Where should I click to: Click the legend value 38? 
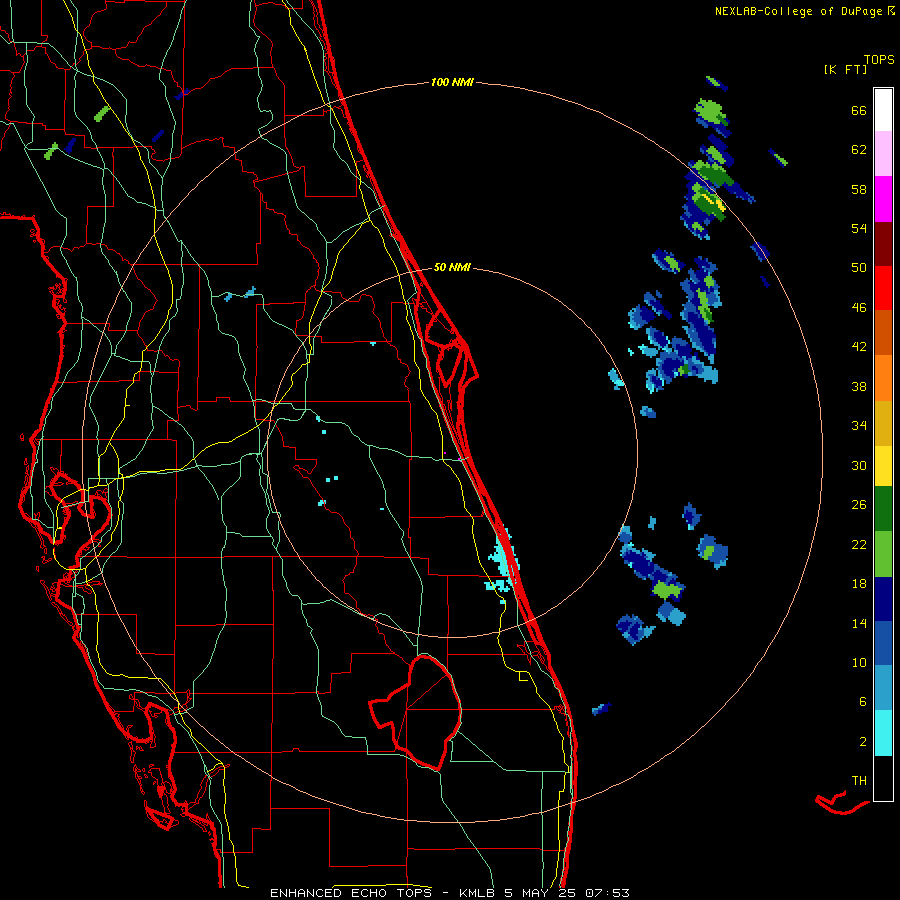click(859, 387)
